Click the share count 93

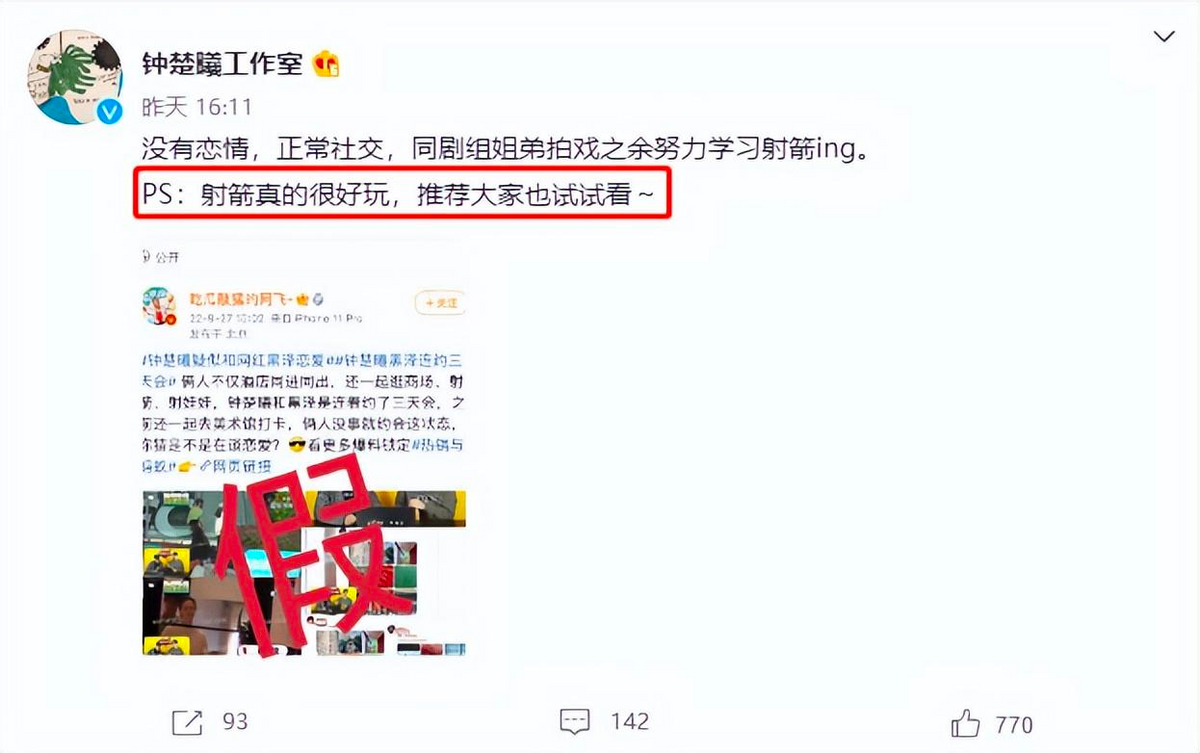point(235,721)
